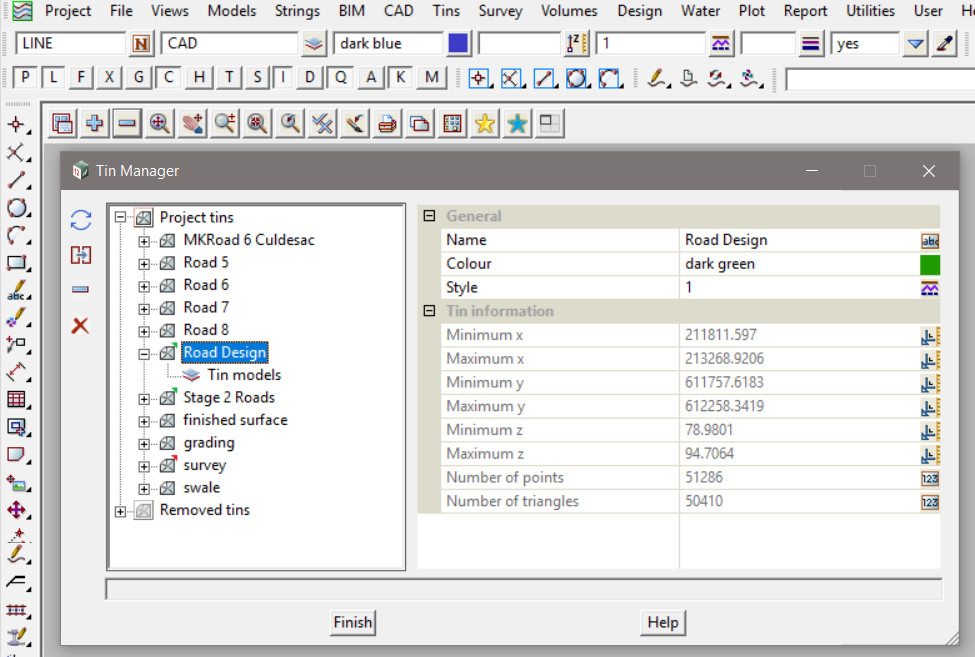This screenshot has width=975, height=657.
Task: Select the Tin models tree item
Action: [244, 375]
